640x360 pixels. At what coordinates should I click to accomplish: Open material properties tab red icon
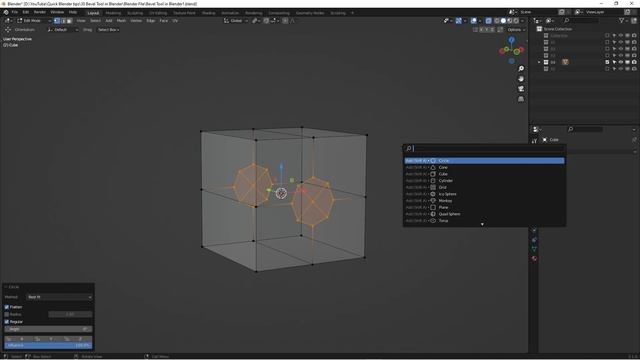coord(534,258)
